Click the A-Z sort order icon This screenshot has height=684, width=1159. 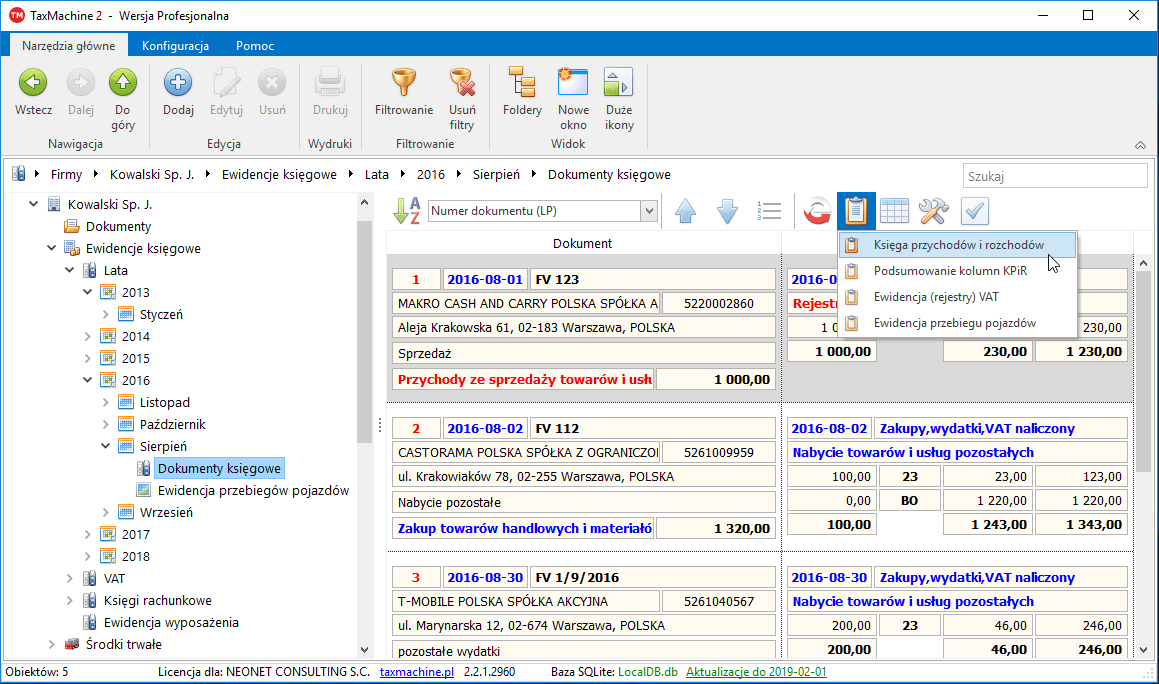tap(407, 211)
